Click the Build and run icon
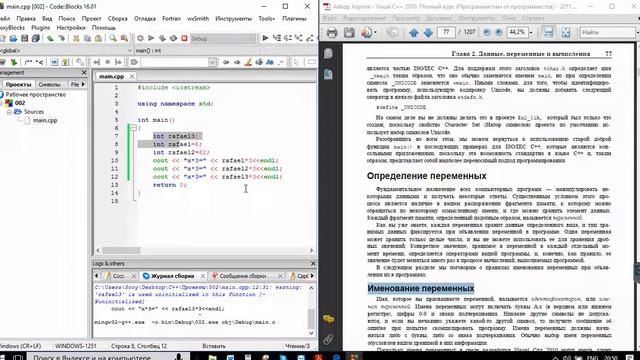640x360 pixels. [162, 38]
